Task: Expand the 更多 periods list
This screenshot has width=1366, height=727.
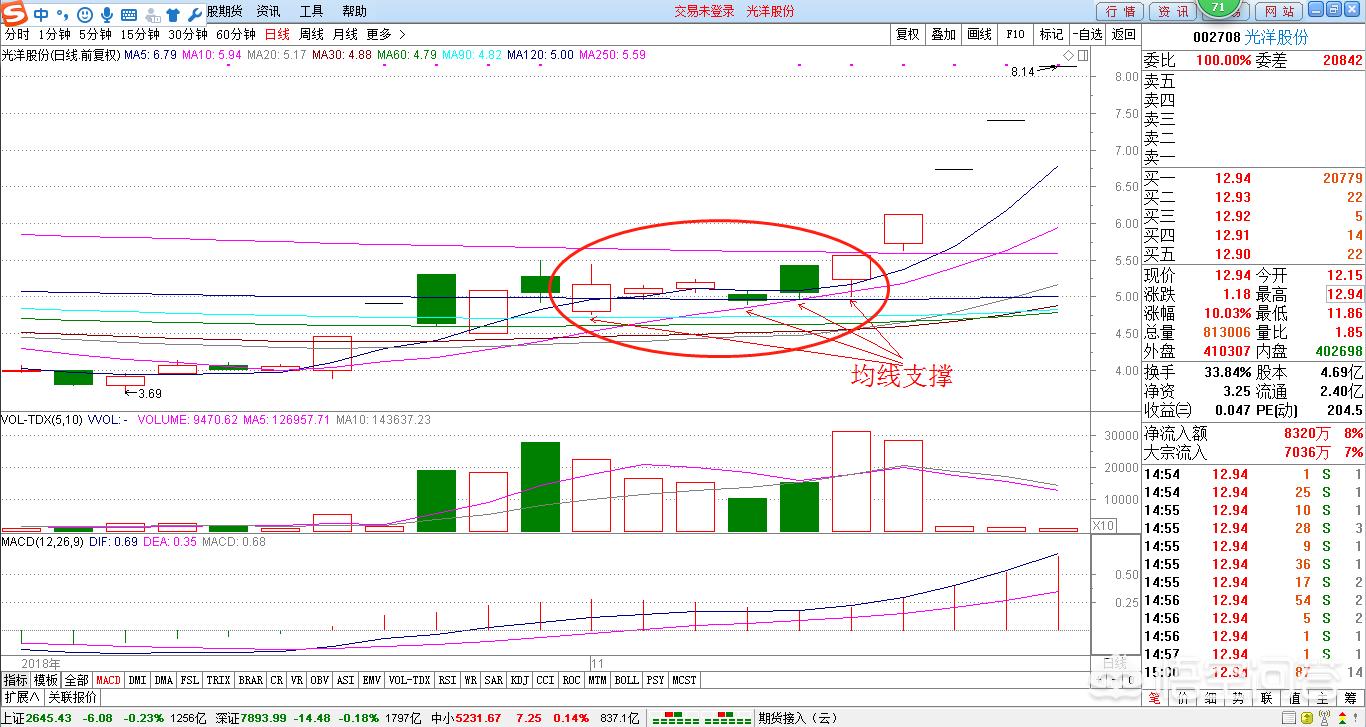Action: (x=385, y=34)
